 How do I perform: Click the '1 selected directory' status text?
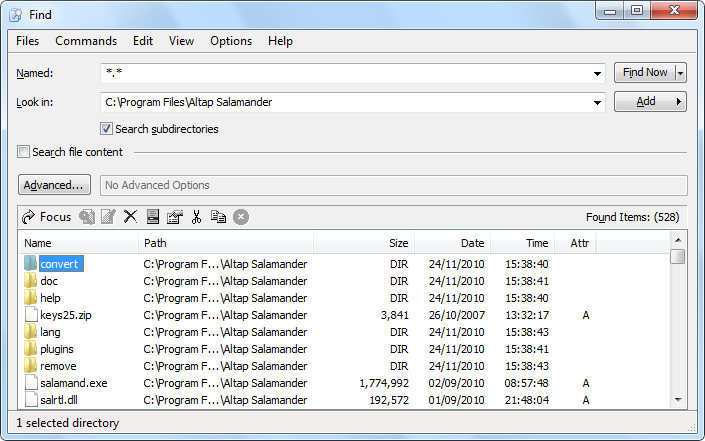tap(67, 423)
